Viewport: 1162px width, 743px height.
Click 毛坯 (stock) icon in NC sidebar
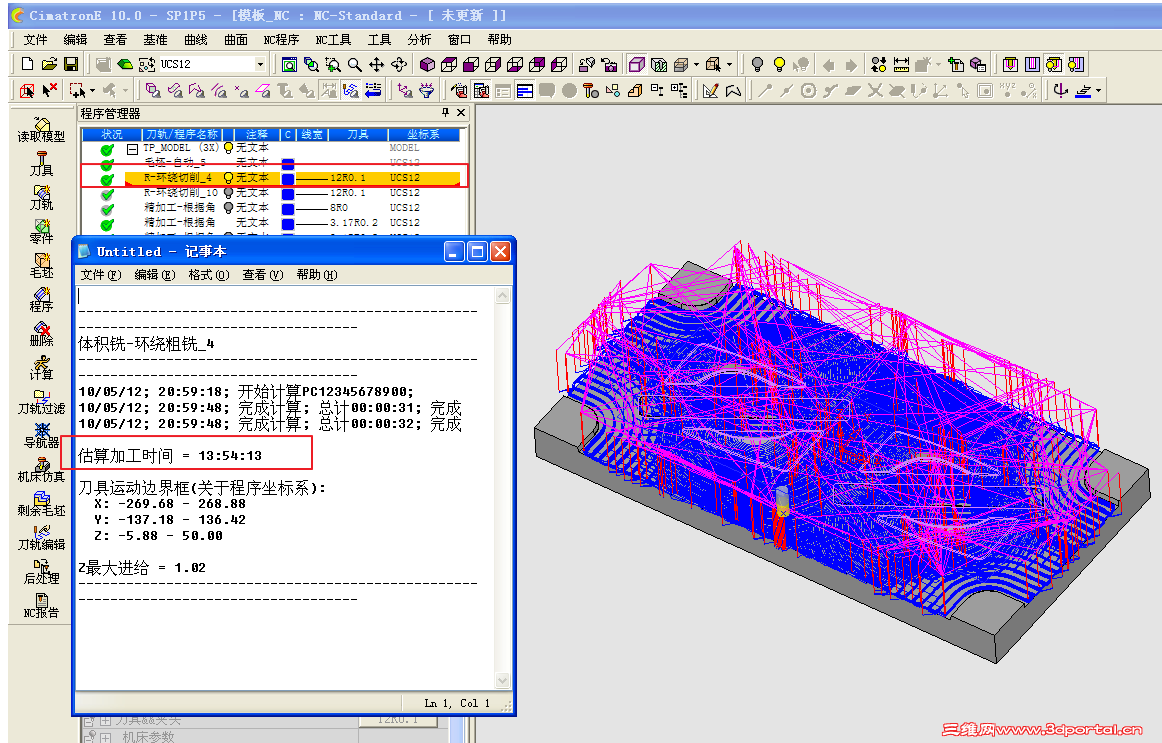click(x=42, y=265)
